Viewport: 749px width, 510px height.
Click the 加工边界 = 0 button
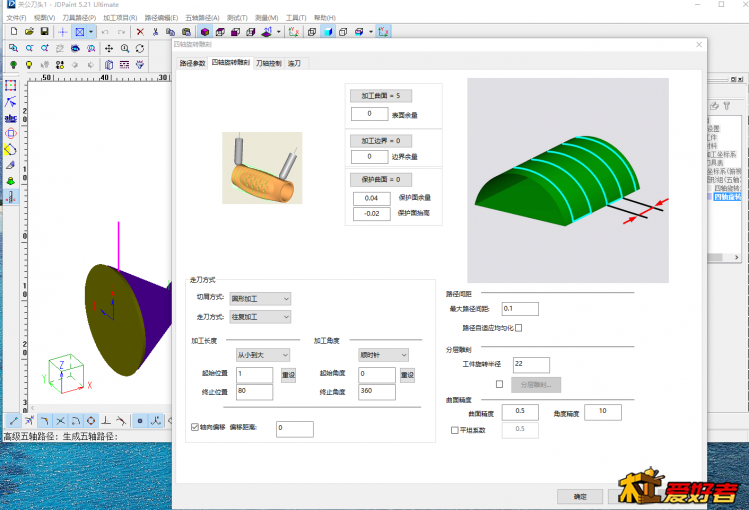[x=381, y=141]
